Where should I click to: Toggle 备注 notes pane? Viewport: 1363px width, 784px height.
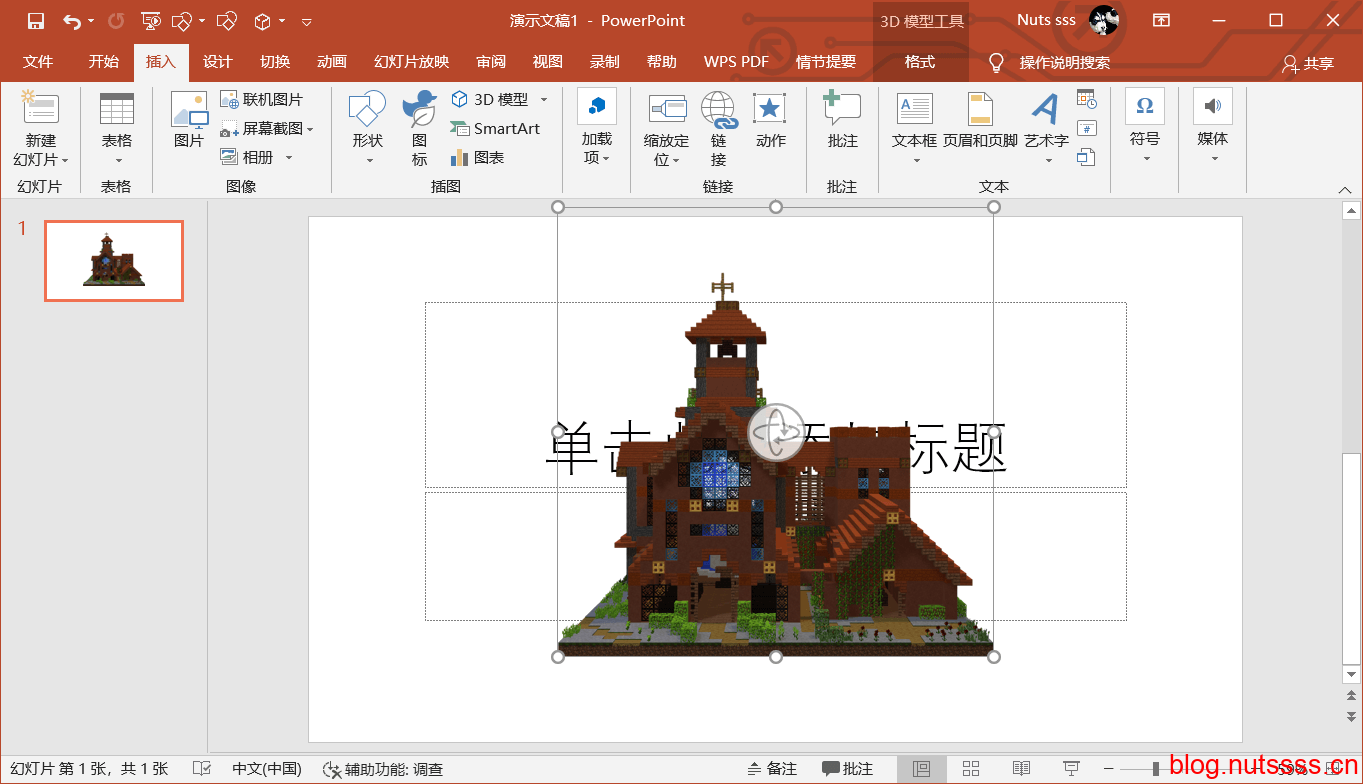[x=772, y=769]
